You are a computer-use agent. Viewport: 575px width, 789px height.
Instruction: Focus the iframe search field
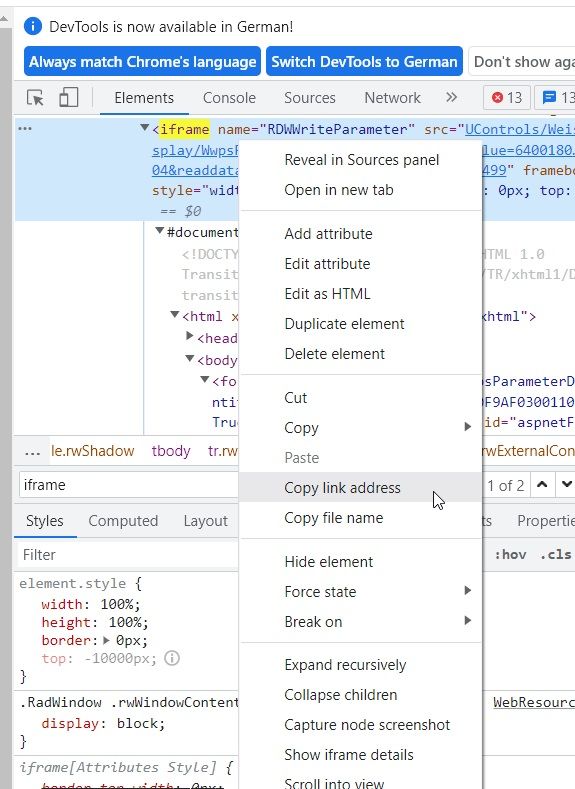pos(128,485)
